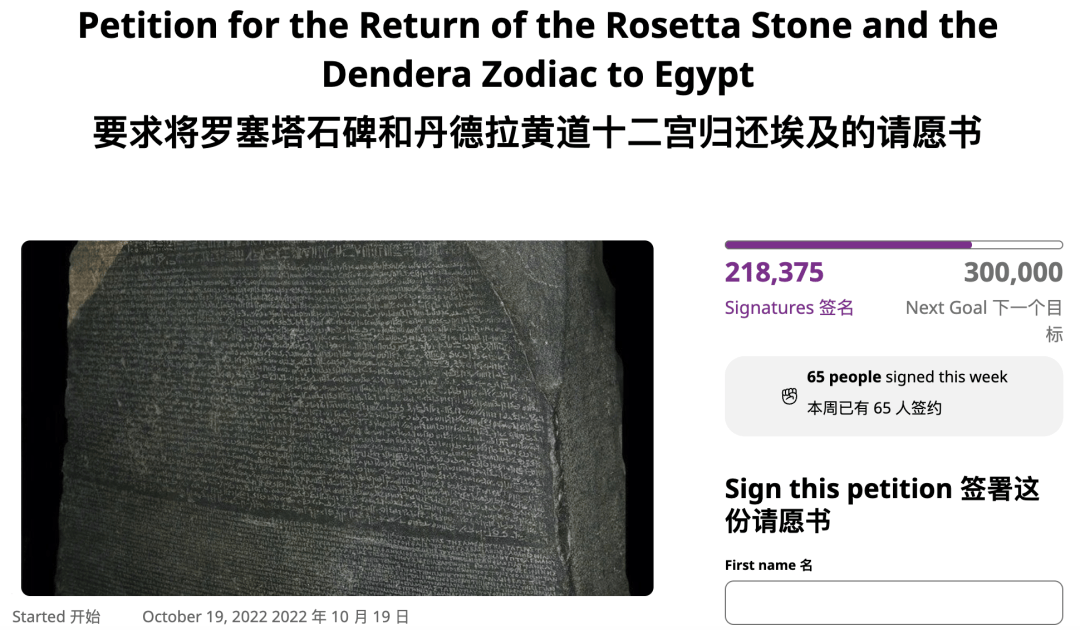Click the Next Goal label
This screenshot has height=630, width=1080.
point(946,308)
